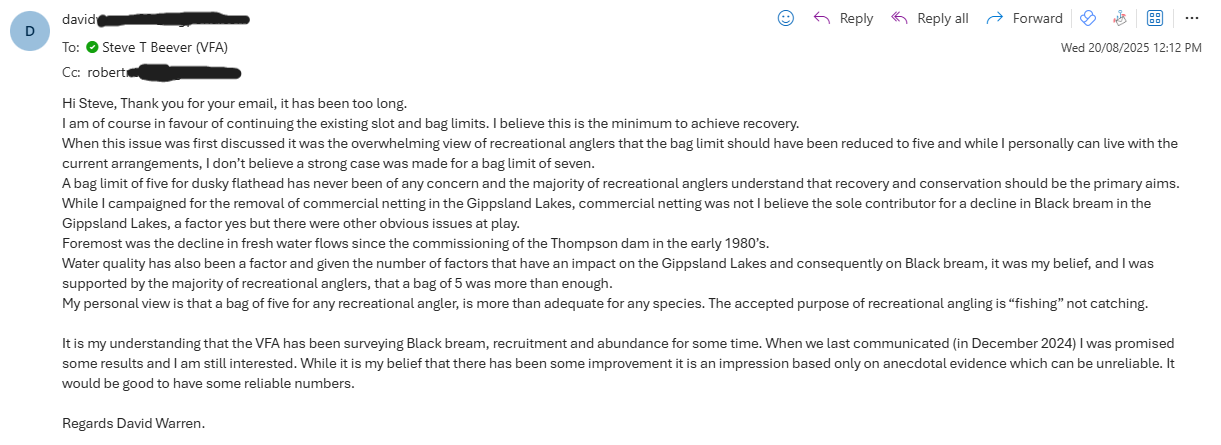The image size is (1221, 445).
Task: Open the Apps grid icon
Action: [1155, 18]
